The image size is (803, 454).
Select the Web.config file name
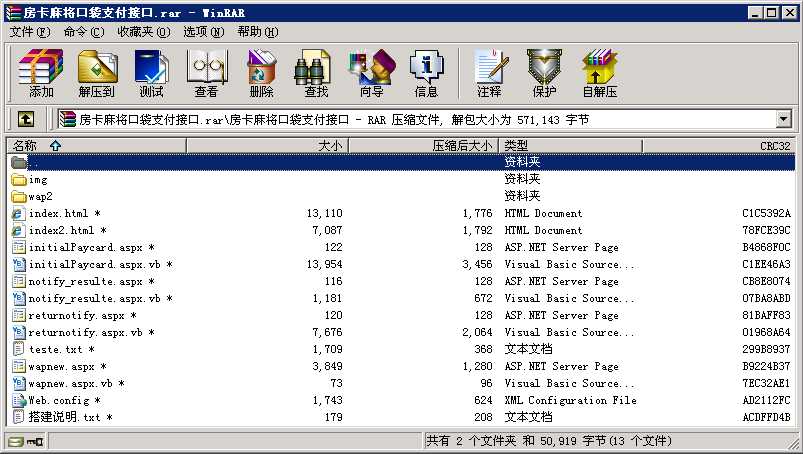point(59,400)
